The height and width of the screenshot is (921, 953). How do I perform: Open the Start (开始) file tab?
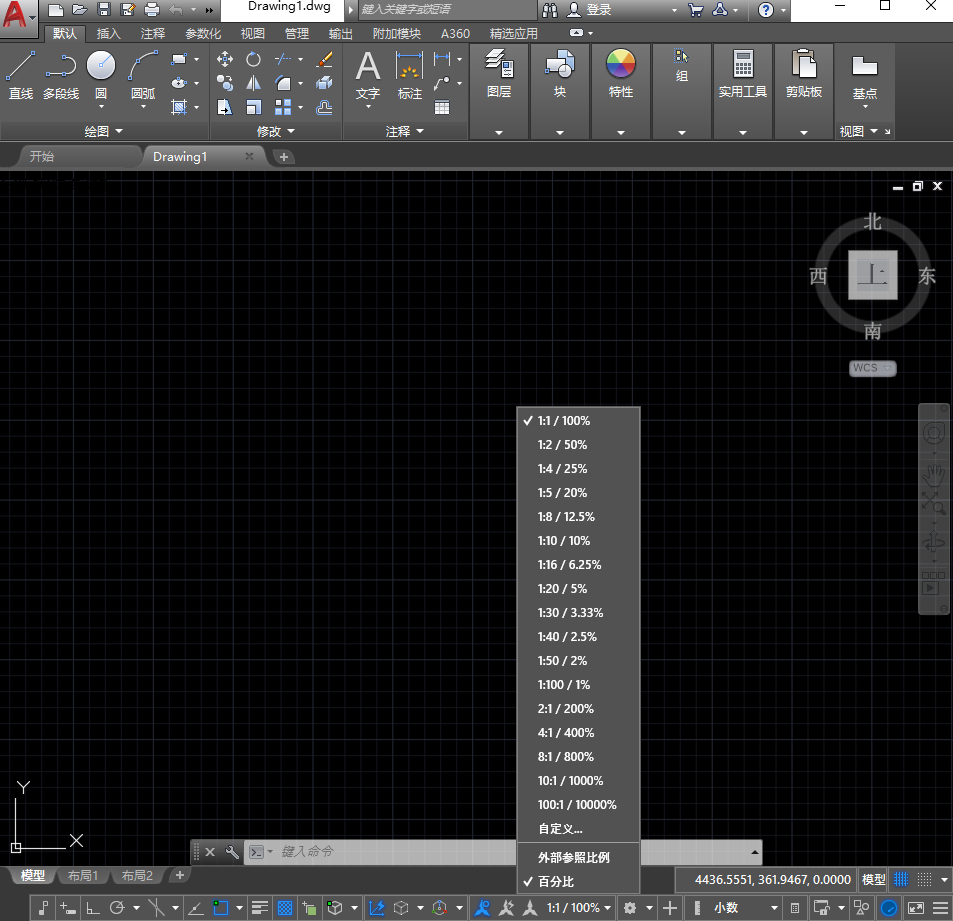pos(42,156)
